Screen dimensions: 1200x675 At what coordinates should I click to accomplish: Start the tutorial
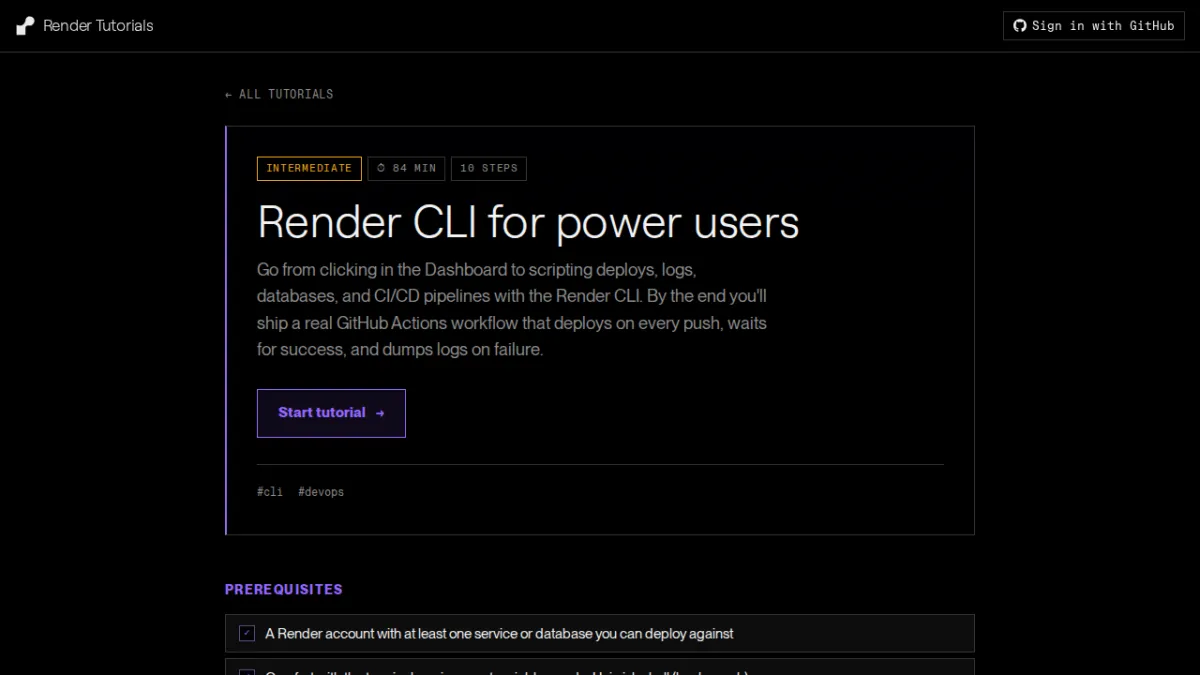point(331,413)
